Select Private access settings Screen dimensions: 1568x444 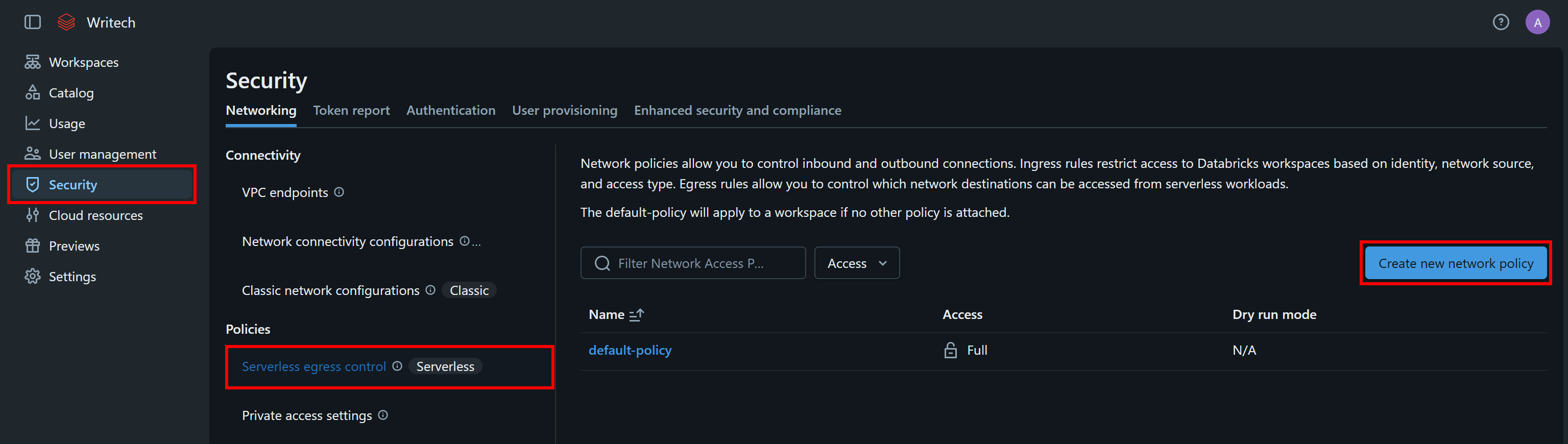(307, 415)
